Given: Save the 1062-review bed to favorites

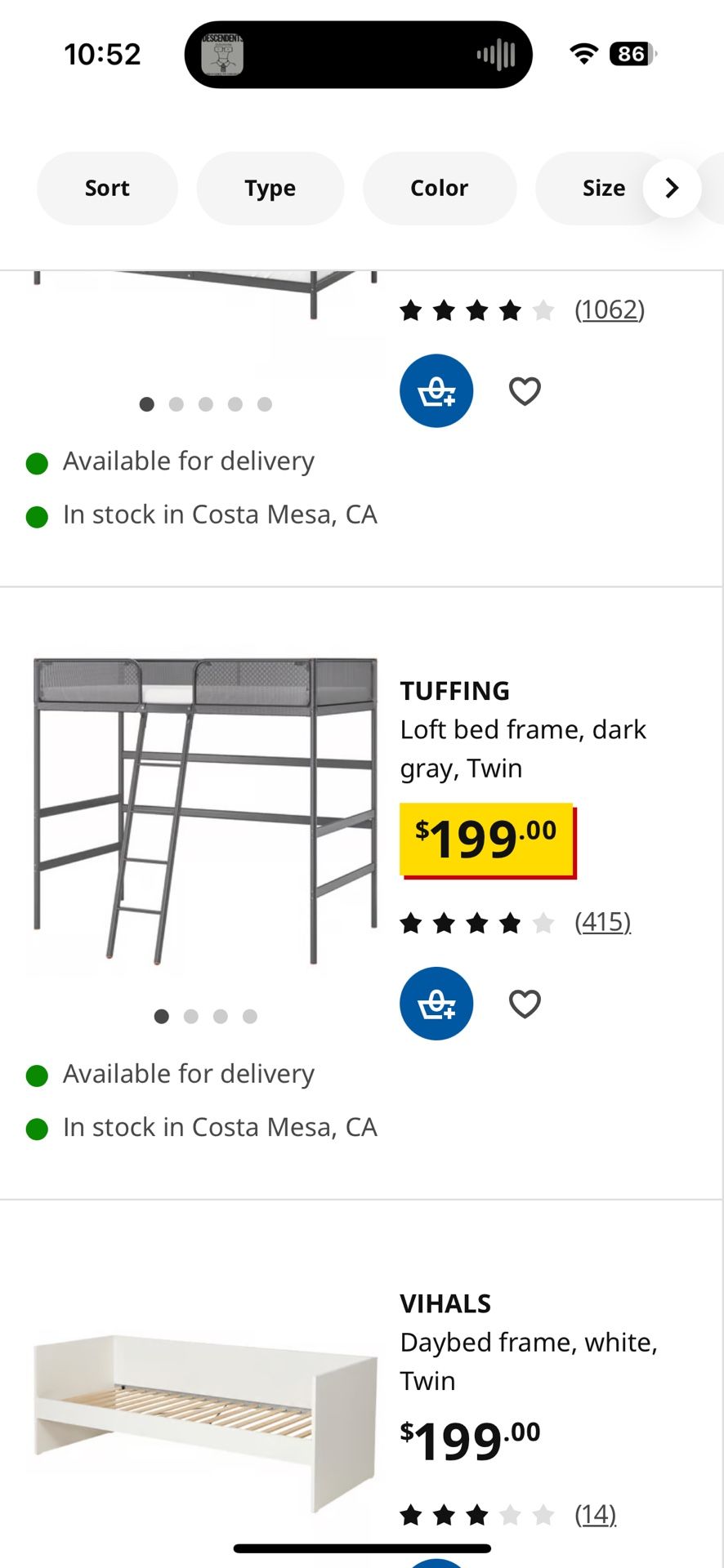Looking at the screenshot, I should 525,390.
